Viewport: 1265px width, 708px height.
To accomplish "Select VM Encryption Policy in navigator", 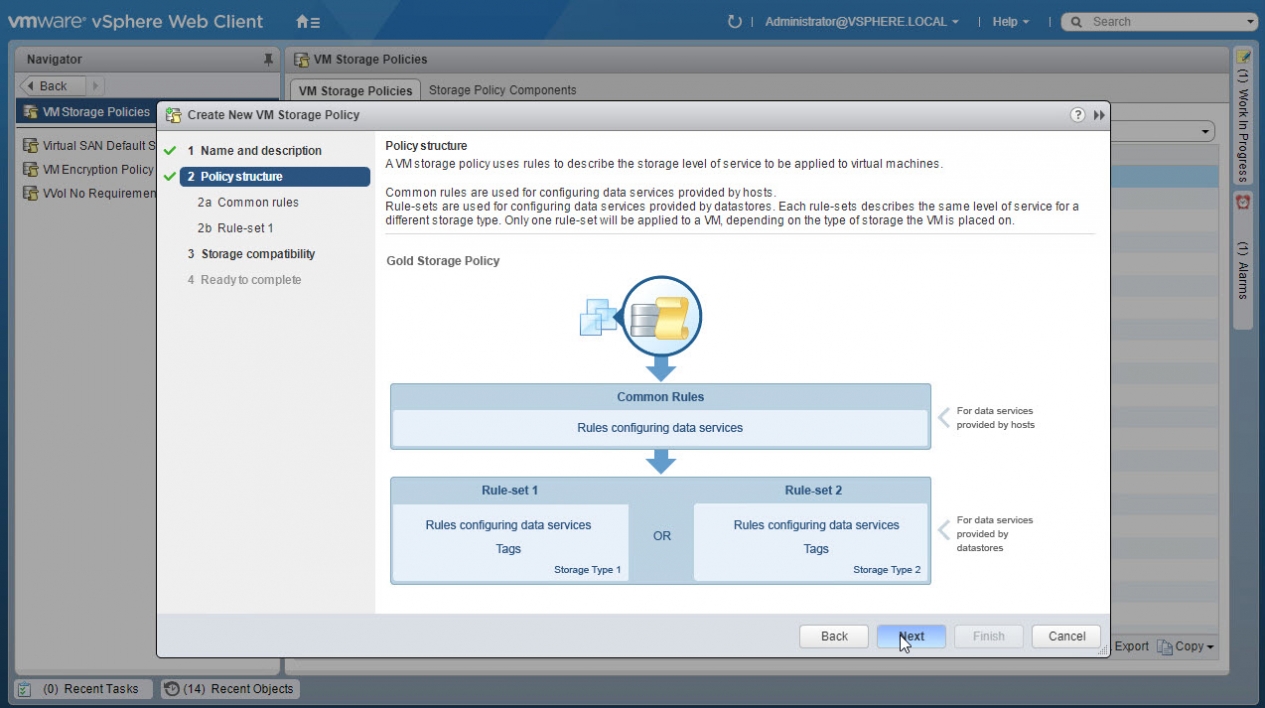I will click(97, 170).
